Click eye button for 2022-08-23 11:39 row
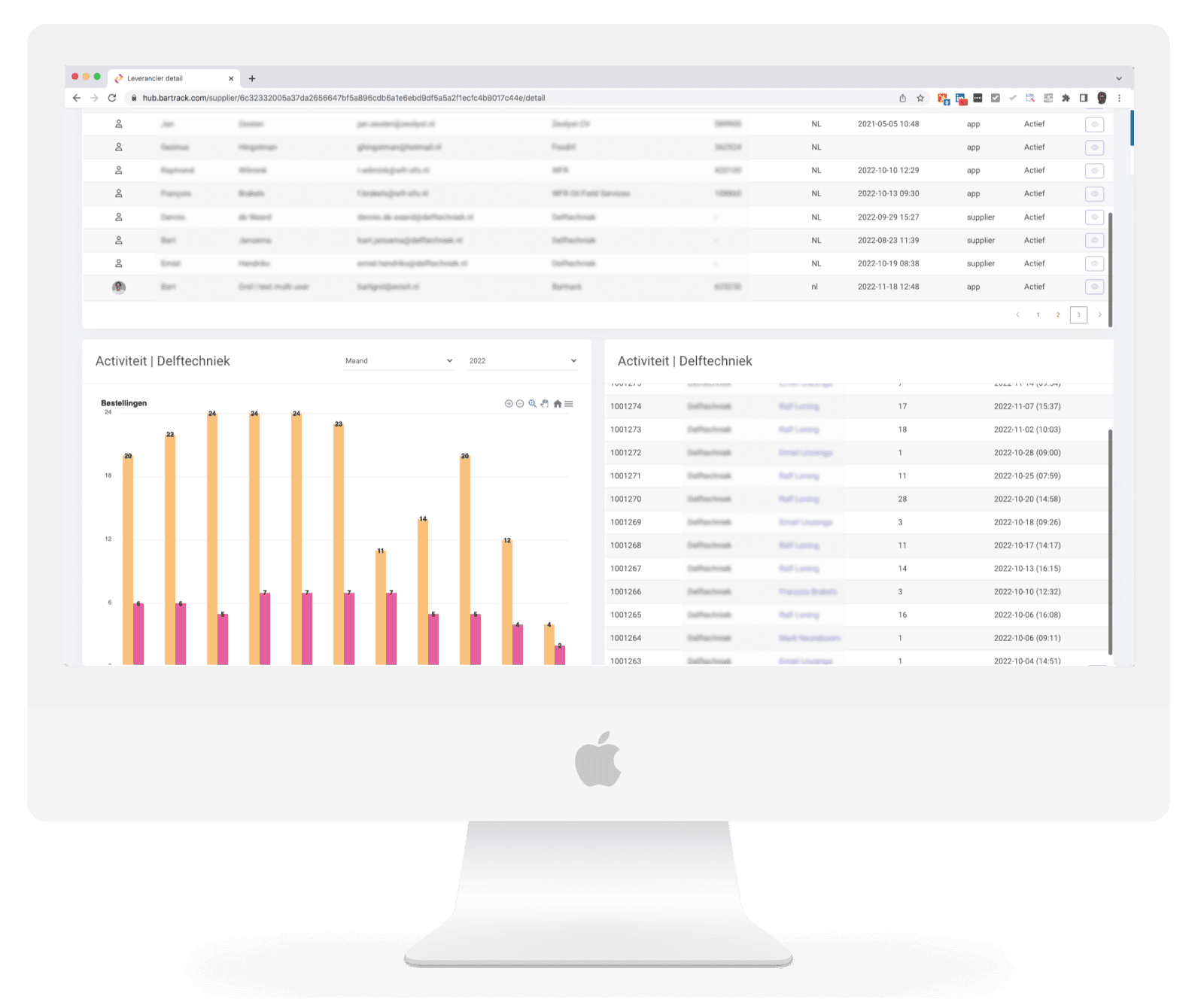Screen dimensions: 1204x999 coord(1095,241)
